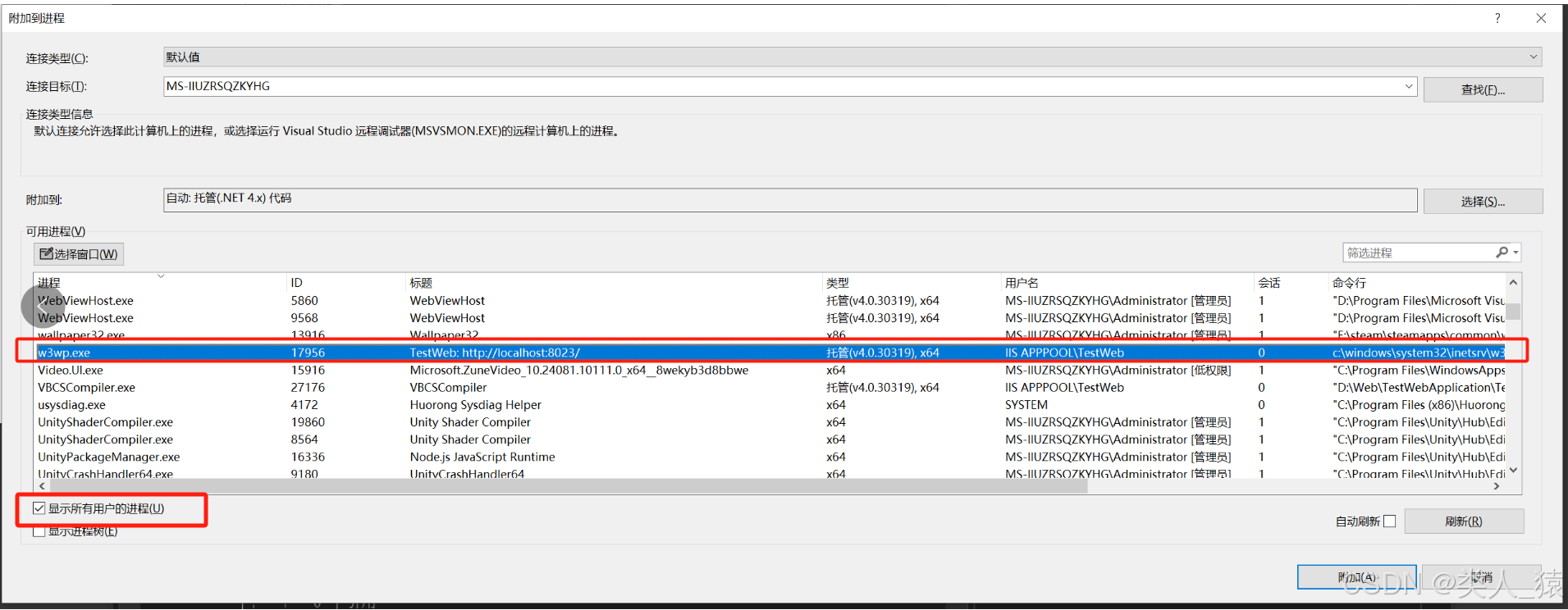
Task: Select the Video.UI.exe process row
Action: click(x=770, y=371)
